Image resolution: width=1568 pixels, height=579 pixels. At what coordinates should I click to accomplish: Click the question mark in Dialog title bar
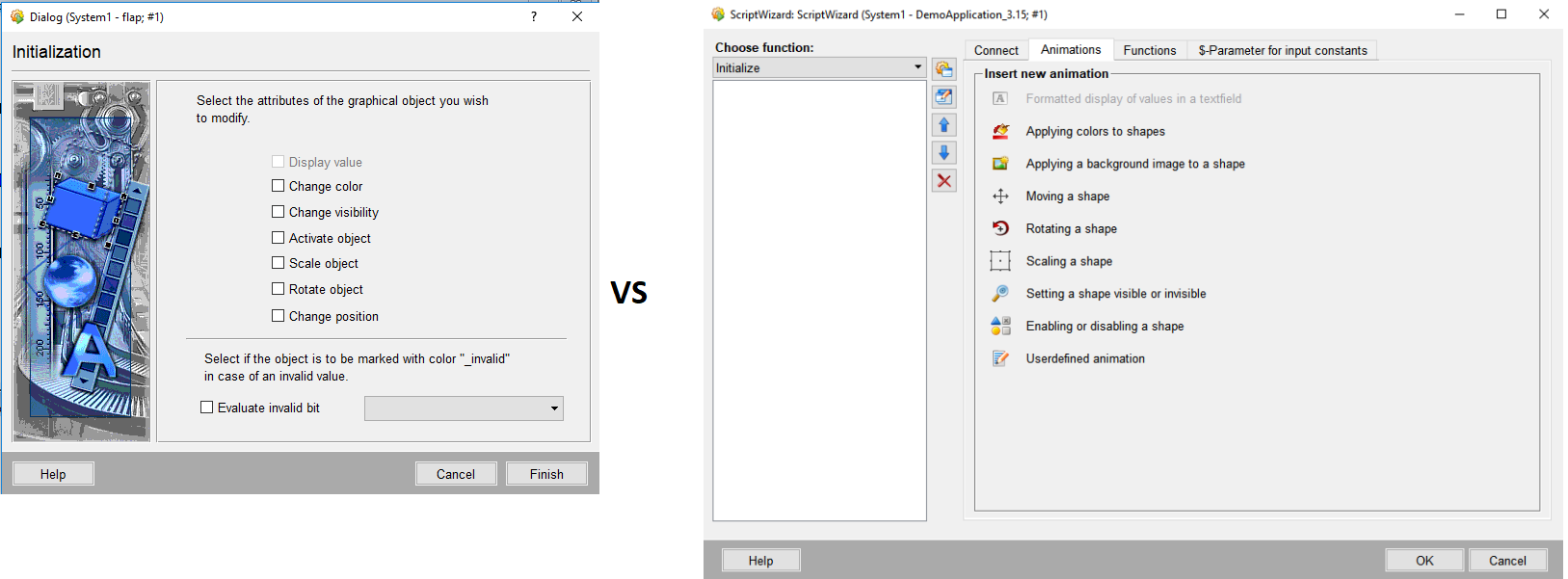pyautogui.click(x=534, y=16)
